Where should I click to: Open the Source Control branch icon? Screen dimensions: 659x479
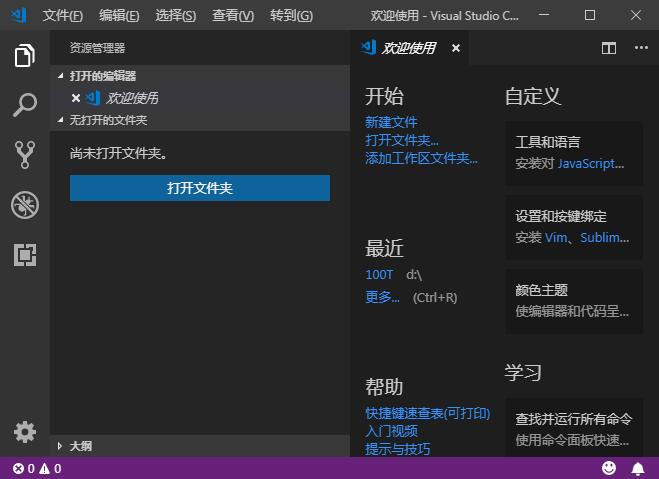point(25,155)
